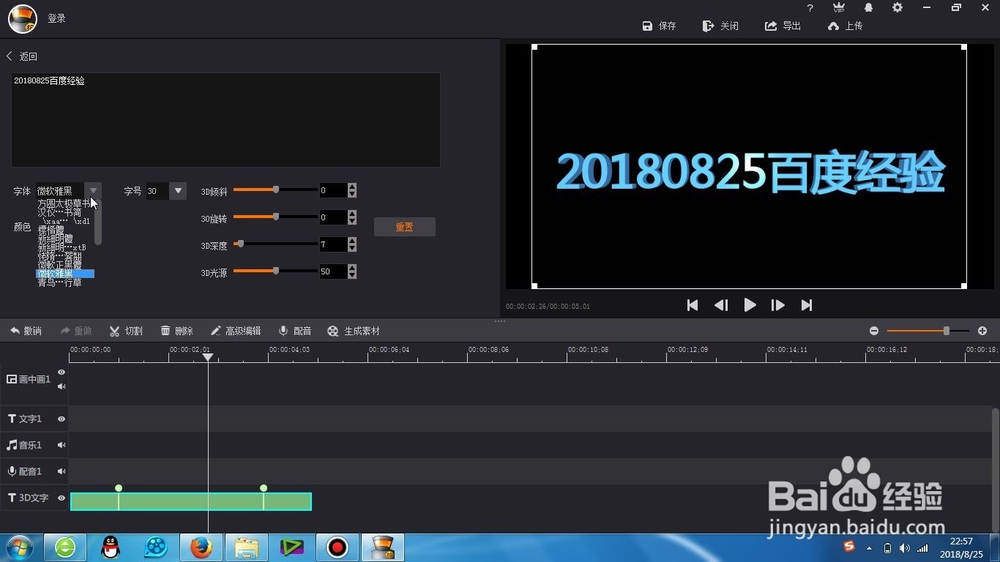Image resolution: width=1000 pixels, height=562 pixels.
Task: Mute the 配音1 track
Action: click(x=61, y=471)
